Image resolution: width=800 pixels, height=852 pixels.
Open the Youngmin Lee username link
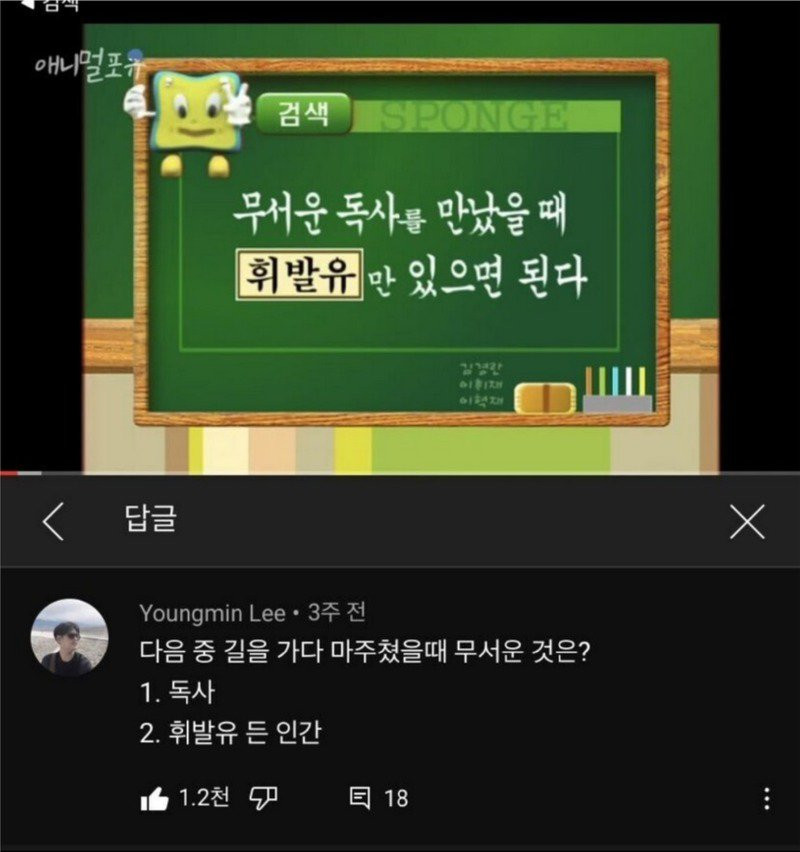click(x=212, y=613)
